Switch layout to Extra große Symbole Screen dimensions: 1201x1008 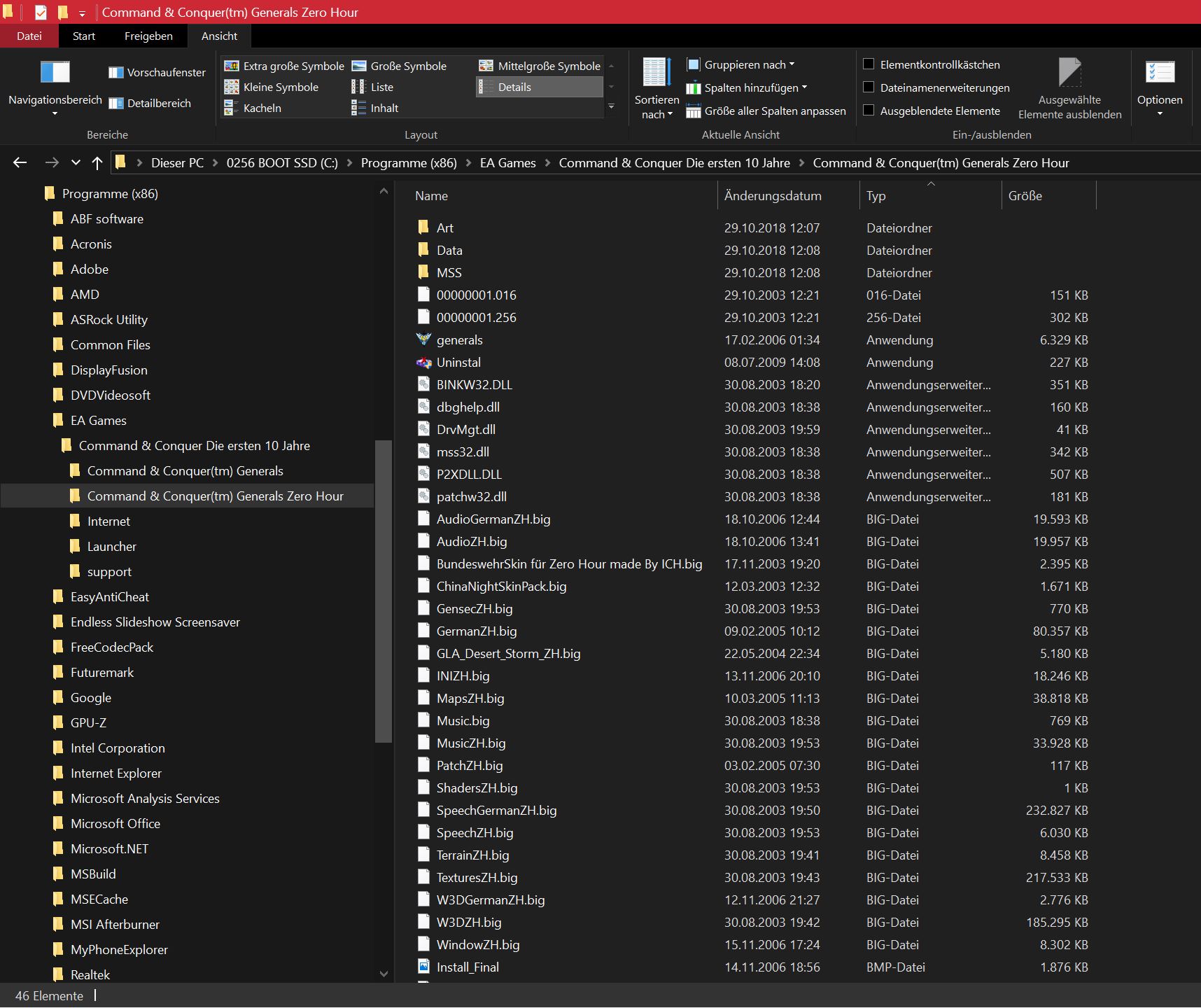284,66
